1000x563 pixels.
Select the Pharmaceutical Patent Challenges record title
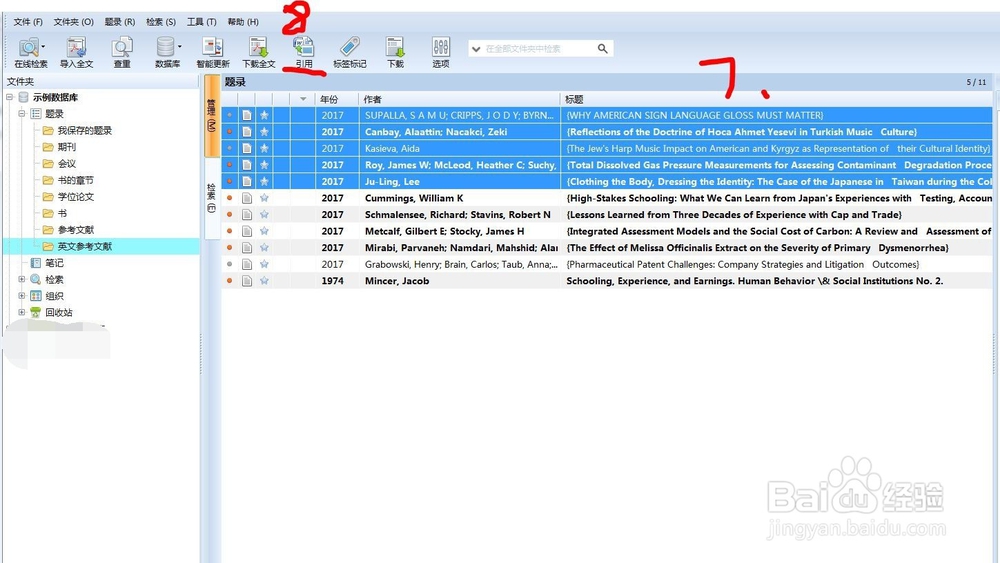click(743, 265)
